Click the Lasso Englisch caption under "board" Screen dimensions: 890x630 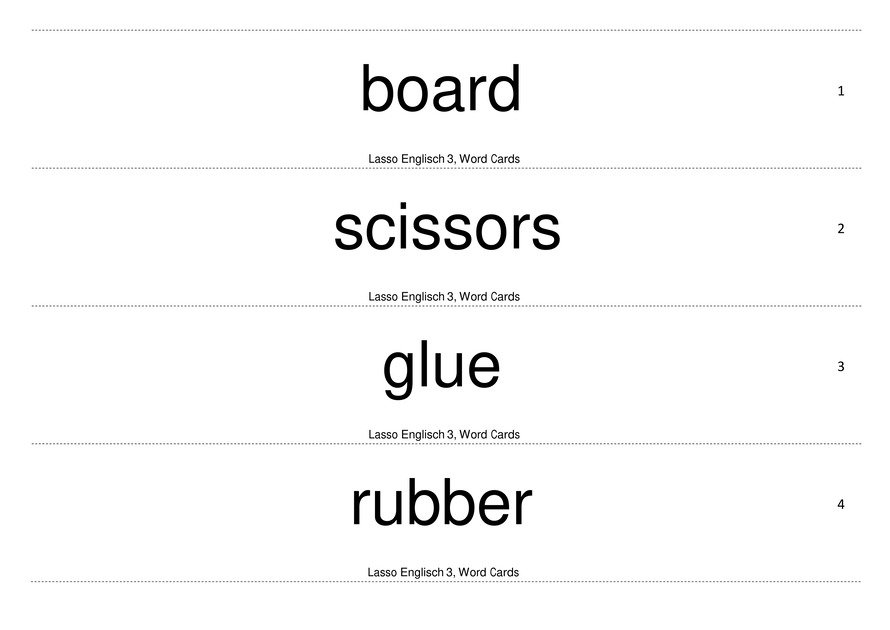click(444, 159)
